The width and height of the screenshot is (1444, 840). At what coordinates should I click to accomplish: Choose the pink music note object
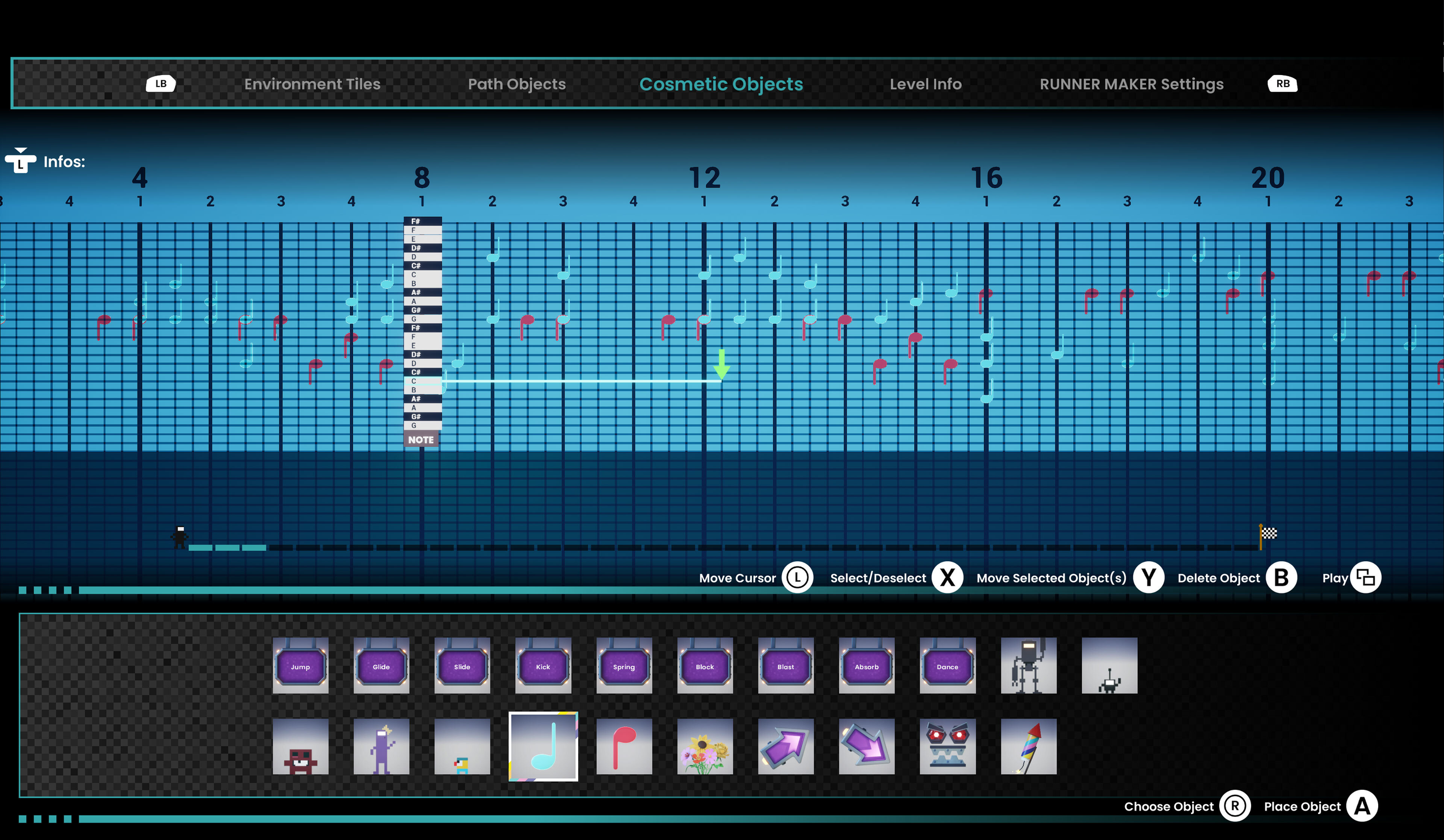coord(624,746)
